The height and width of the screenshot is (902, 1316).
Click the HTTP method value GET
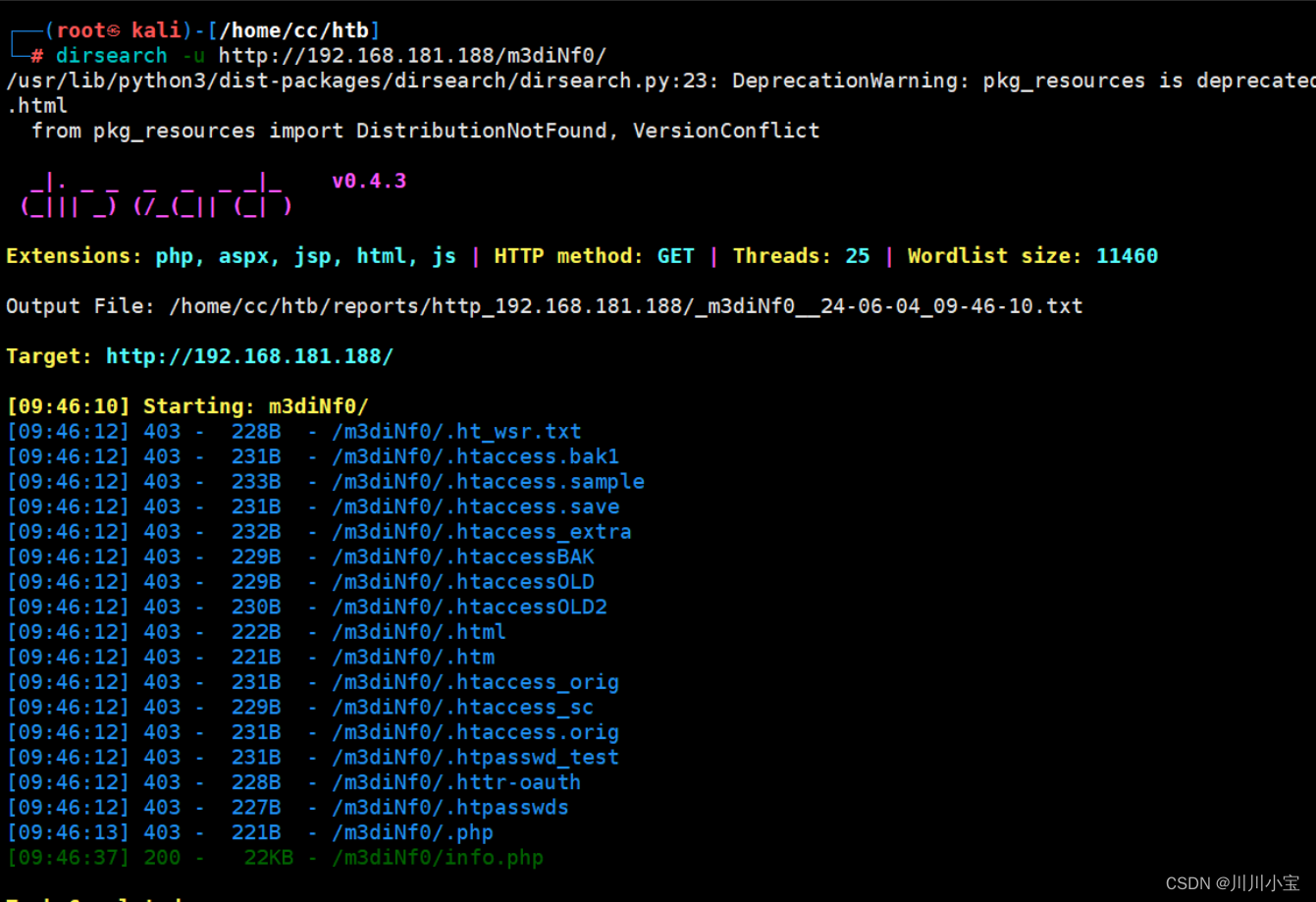[x=675, y=256]
